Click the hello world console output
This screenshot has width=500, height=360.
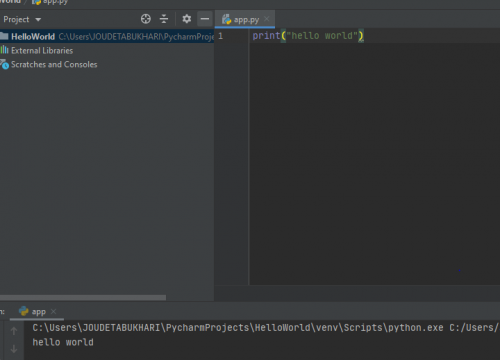[x=63, y=342]
